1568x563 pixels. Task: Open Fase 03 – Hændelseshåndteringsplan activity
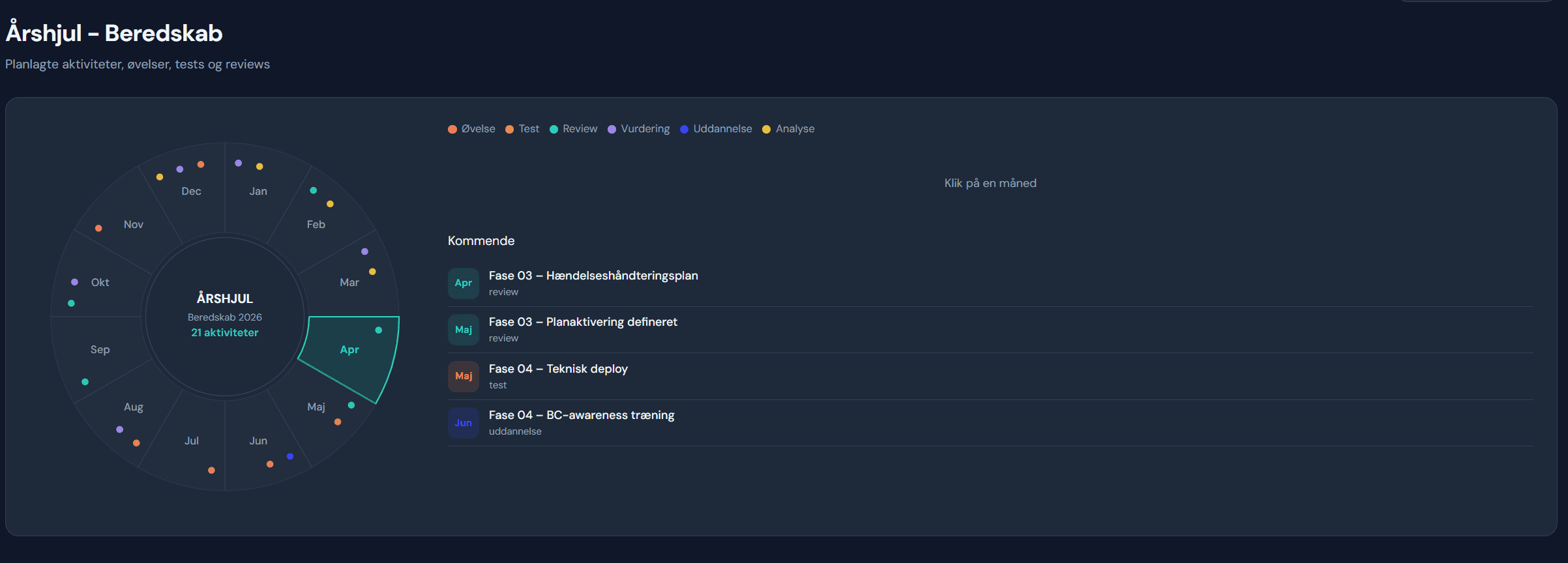click(x=593, y=276)
